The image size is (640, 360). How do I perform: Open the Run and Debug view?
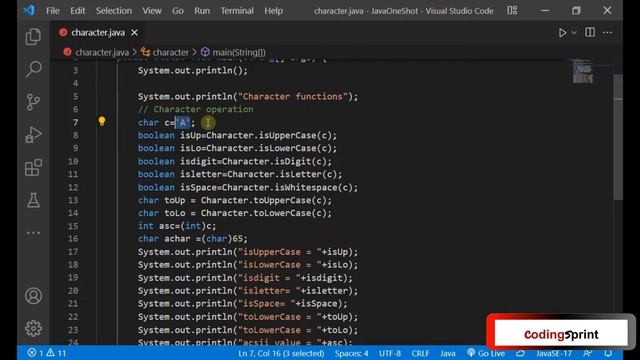point(33,135)
